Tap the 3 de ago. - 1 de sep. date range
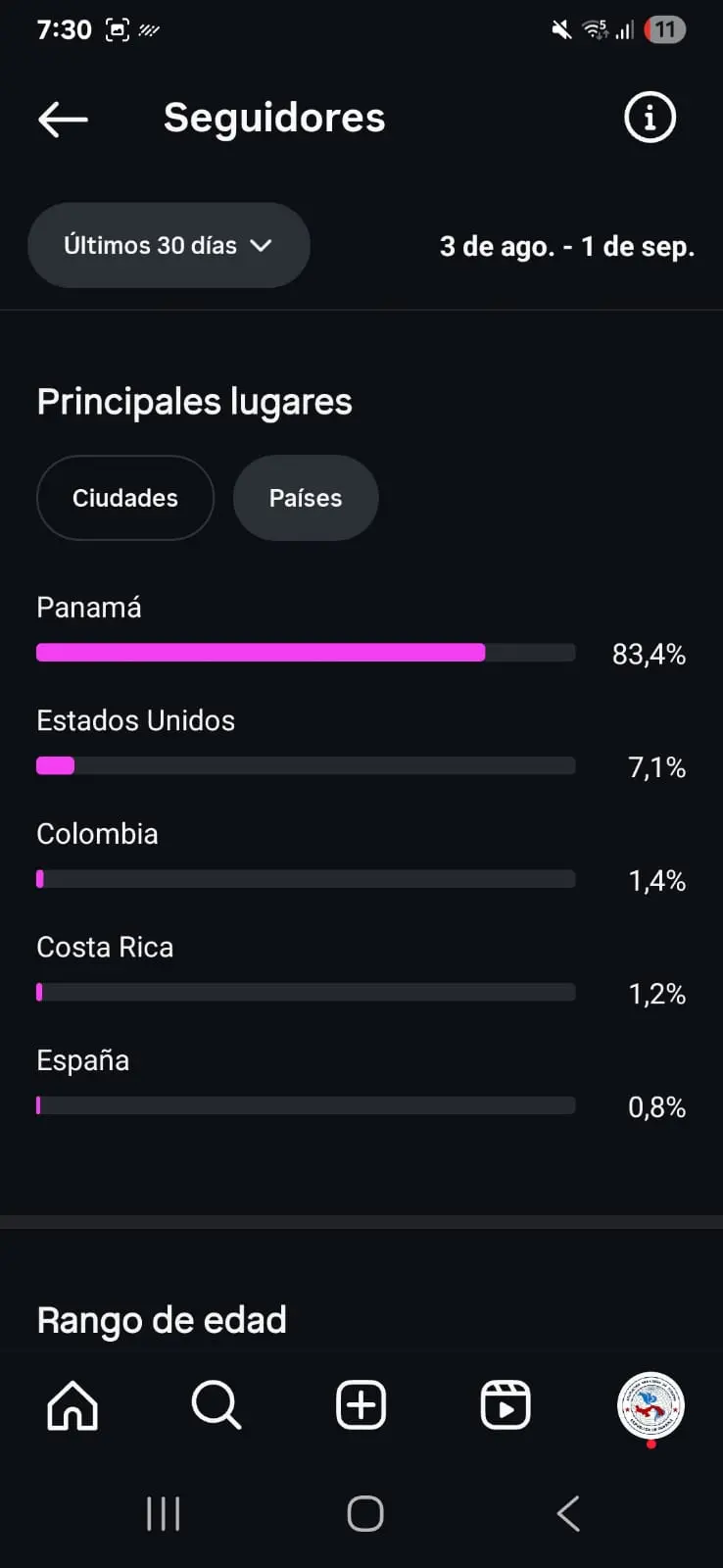The height and width of the screenshot is (1568, 723). coord(566,246)
